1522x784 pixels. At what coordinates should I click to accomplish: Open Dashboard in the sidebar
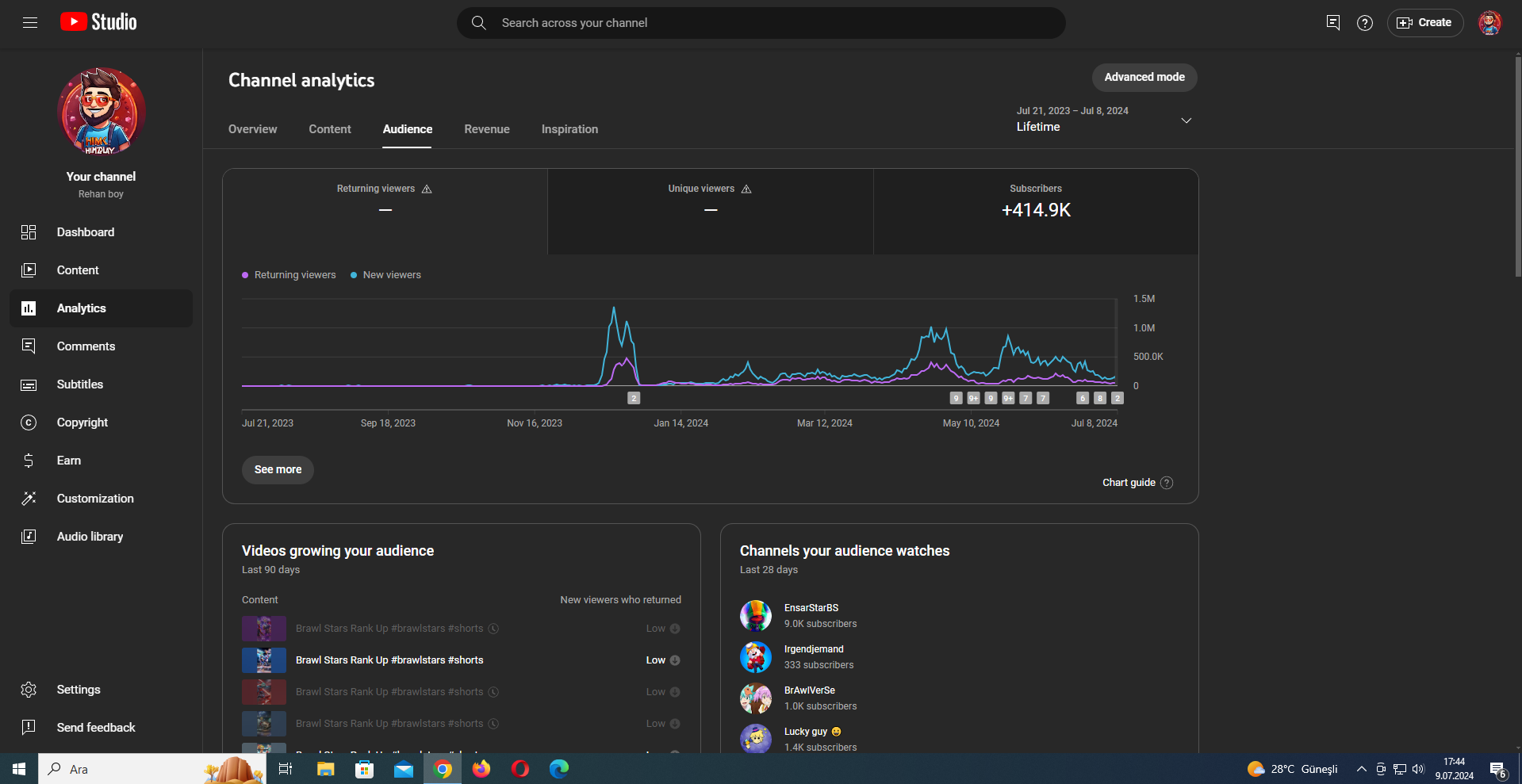click(x=101, y=232)
